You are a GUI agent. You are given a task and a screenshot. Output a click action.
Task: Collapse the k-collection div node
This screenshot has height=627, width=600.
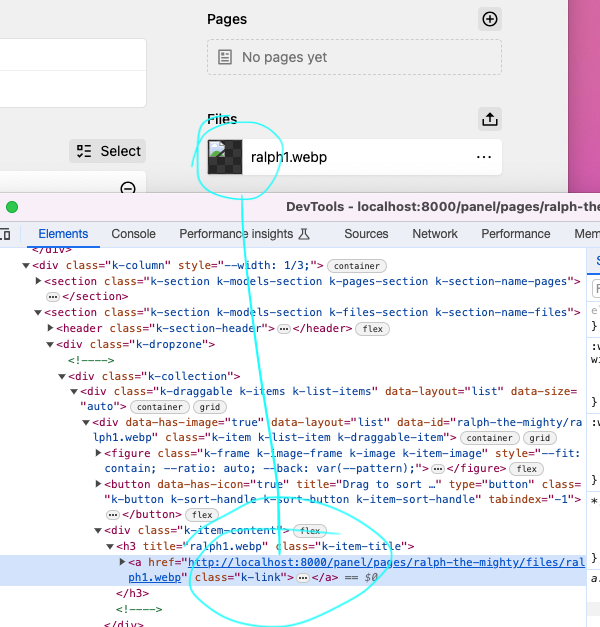tap(62, 376)
